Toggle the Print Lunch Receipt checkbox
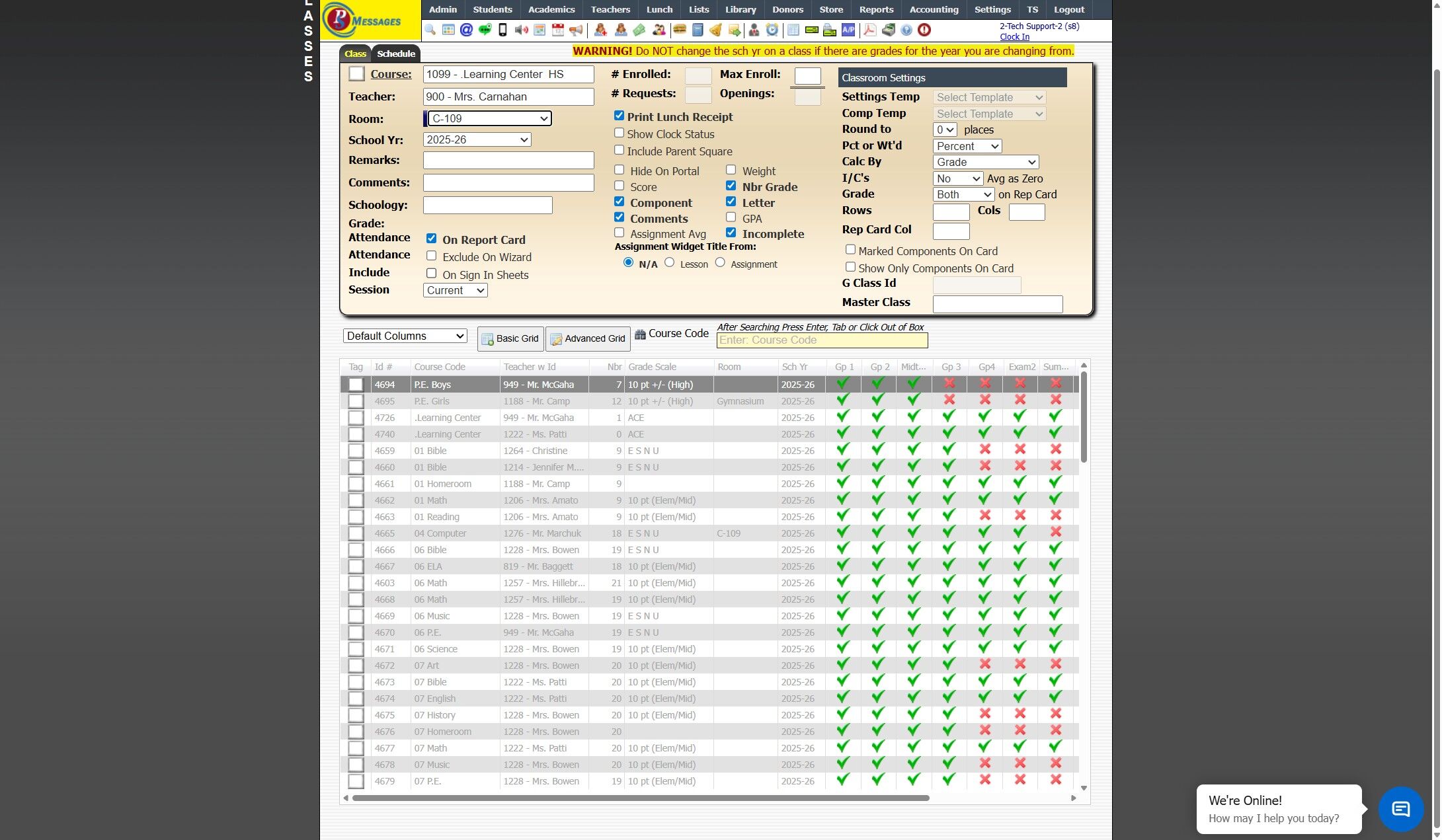This screenshot has height=840, width=1442. tap(619, 116)
